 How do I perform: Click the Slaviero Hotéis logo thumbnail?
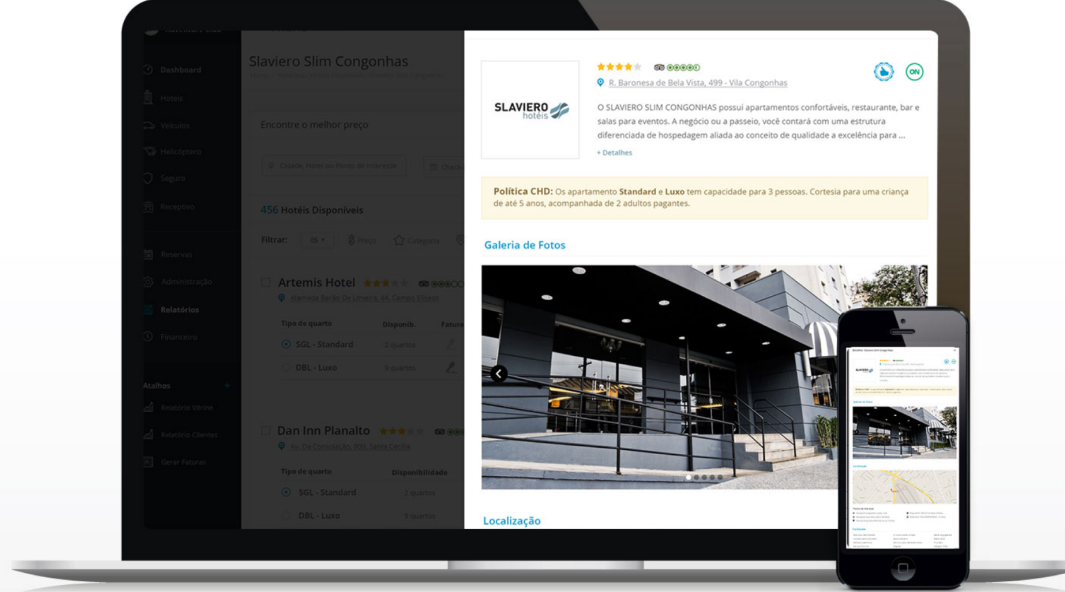point(530,110)
